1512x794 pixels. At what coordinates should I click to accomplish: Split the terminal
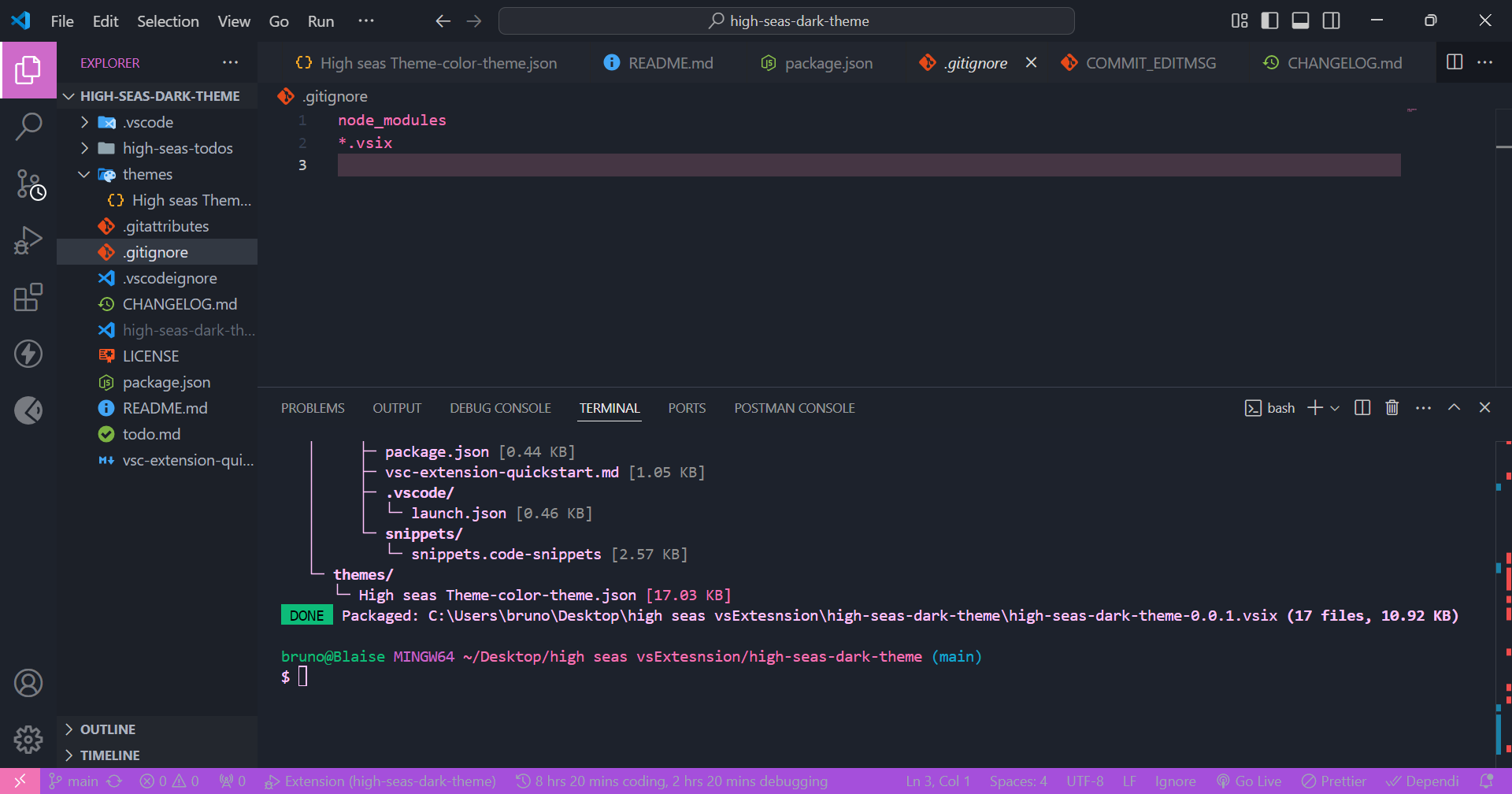point(1362,407)
